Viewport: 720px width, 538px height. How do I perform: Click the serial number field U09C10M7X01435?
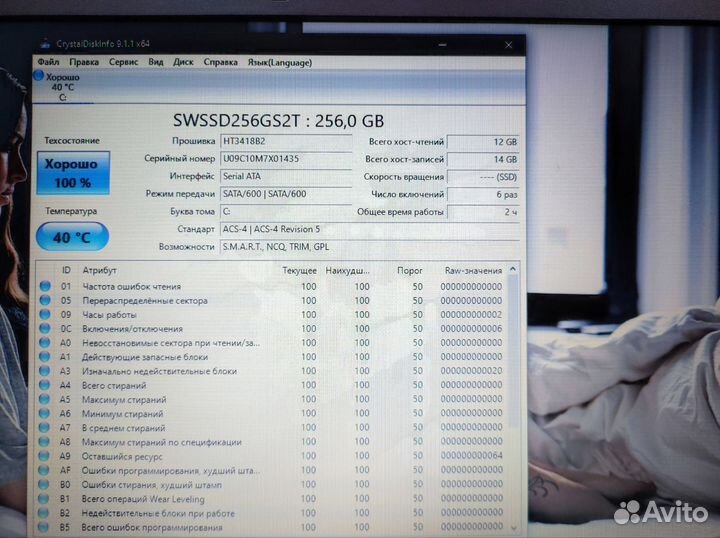tap(286, 159)
